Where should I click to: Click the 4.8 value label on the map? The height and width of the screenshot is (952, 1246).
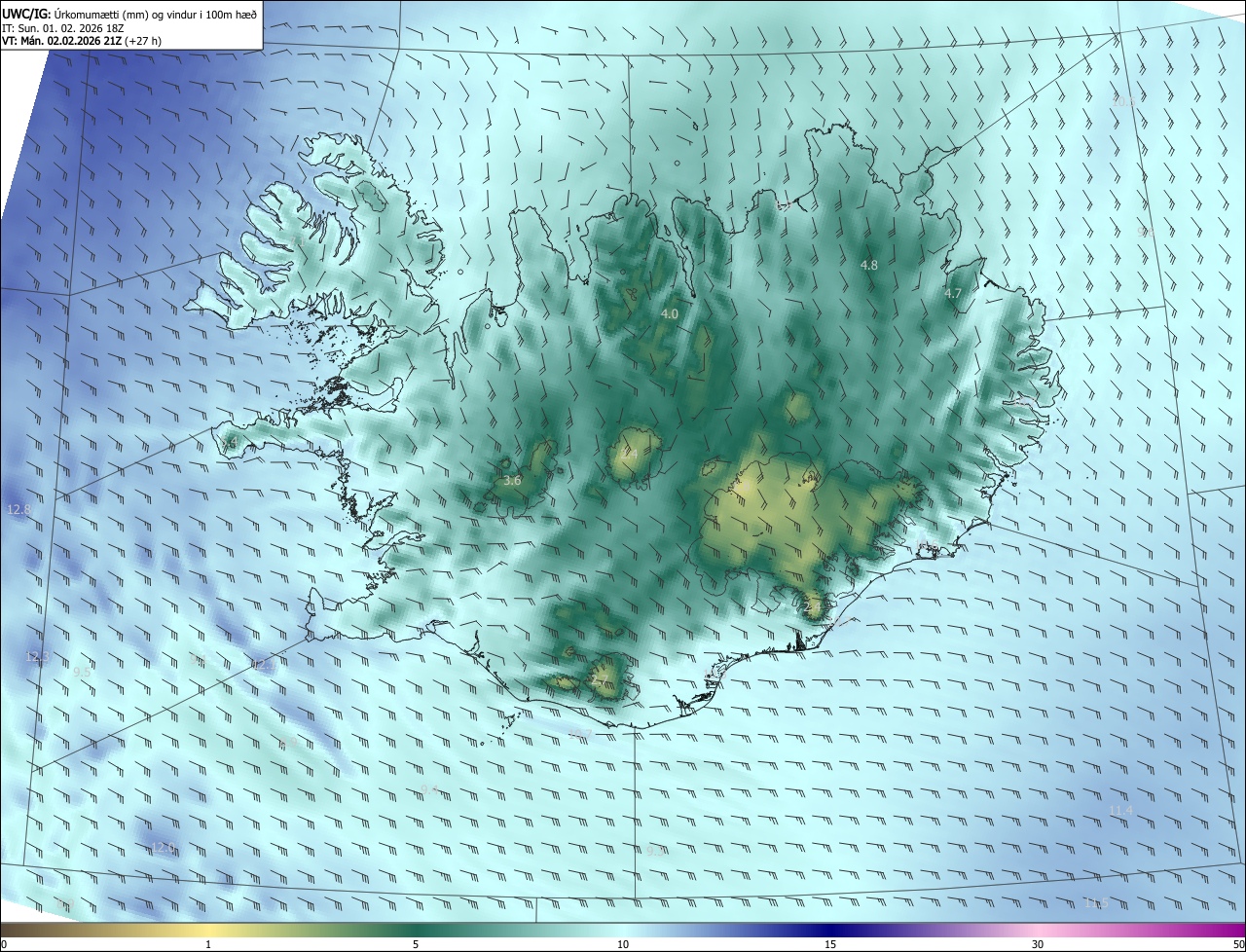pos(869,265)
